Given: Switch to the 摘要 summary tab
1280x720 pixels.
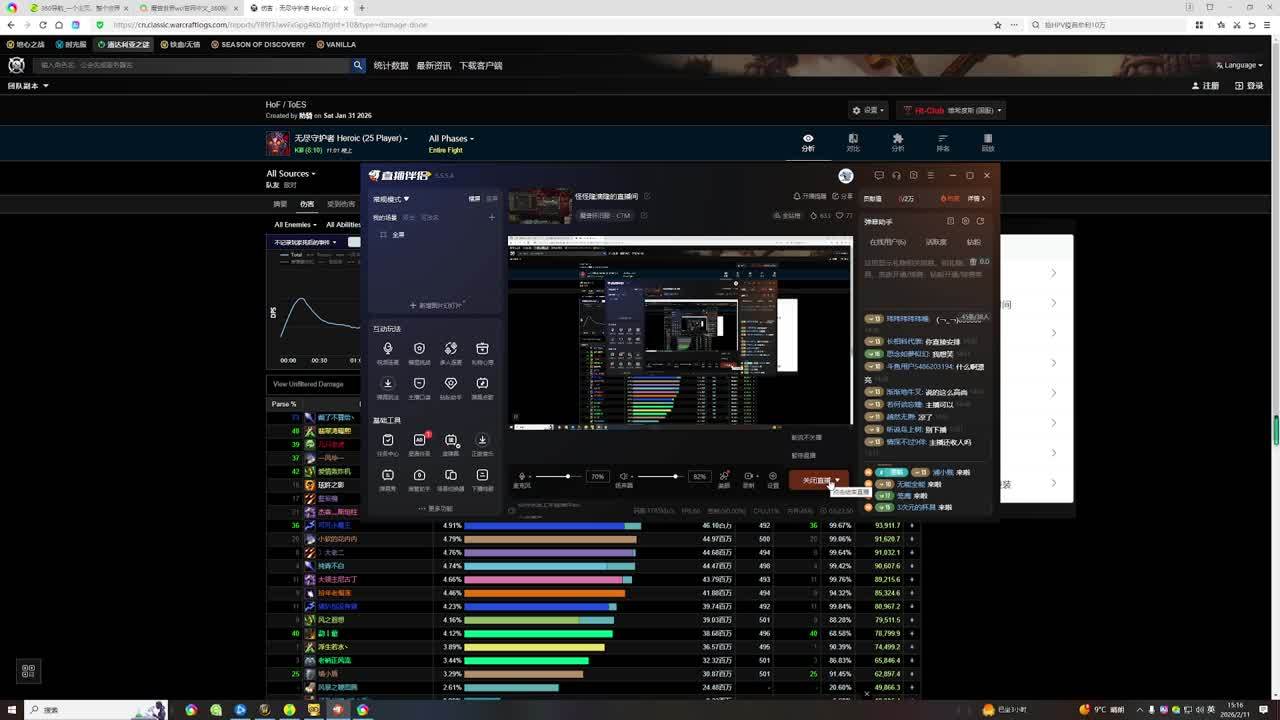Looking at the screenshot, I should (280, 204).
